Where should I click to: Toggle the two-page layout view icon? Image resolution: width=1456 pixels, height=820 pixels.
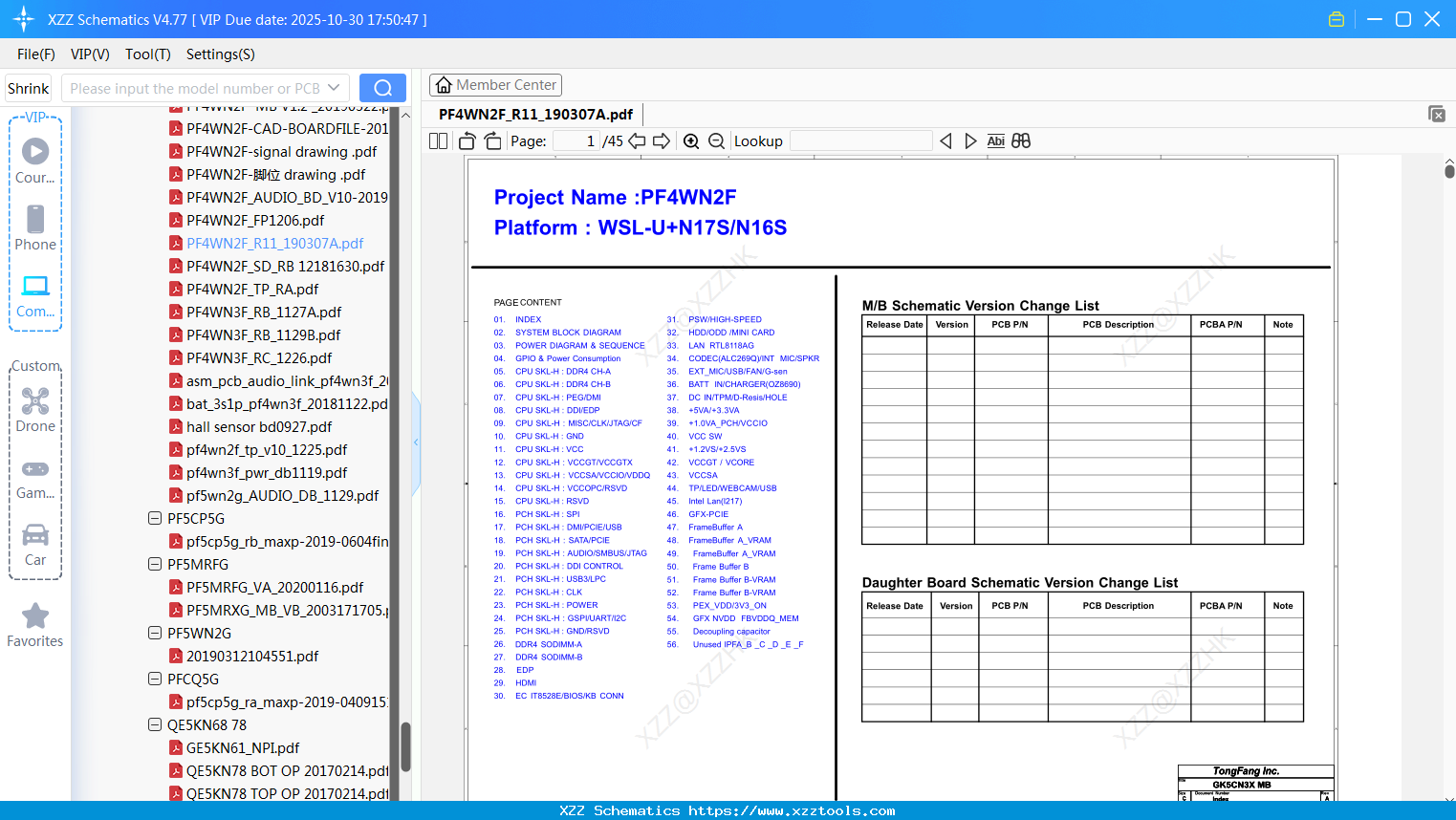click(439, 141)
